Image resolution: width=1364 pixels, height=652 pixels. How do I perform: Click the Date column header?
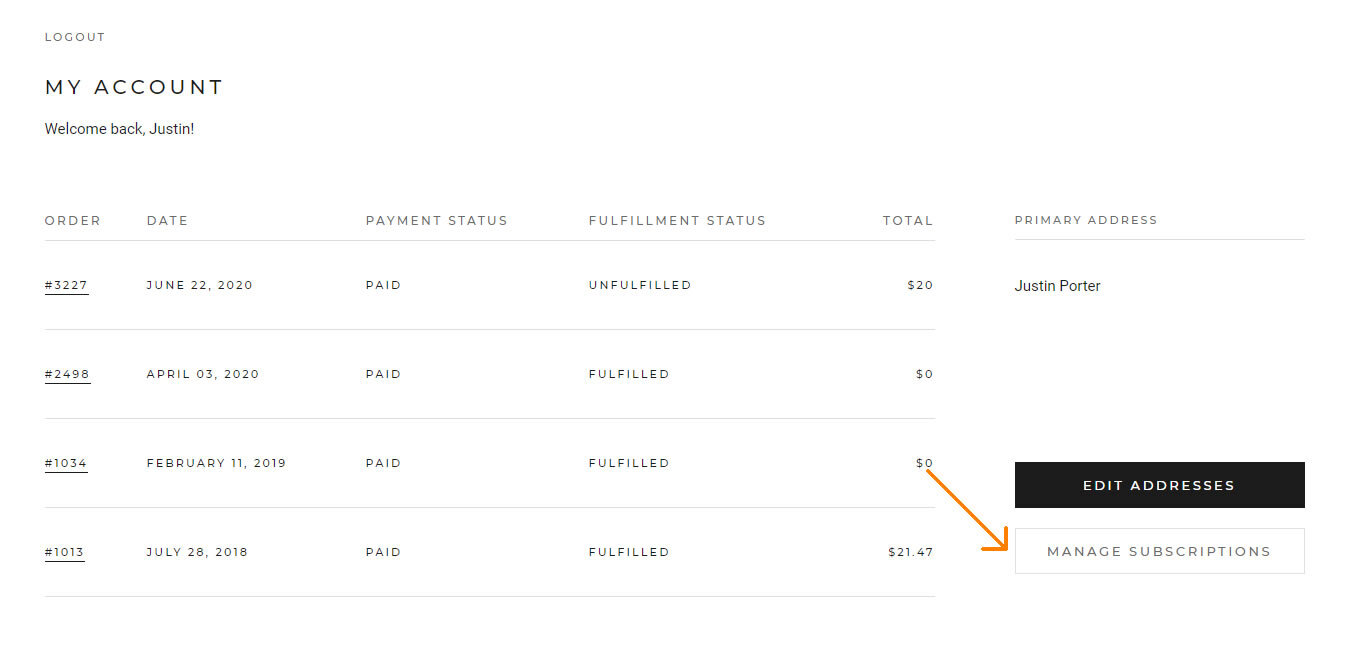[167, 220]
